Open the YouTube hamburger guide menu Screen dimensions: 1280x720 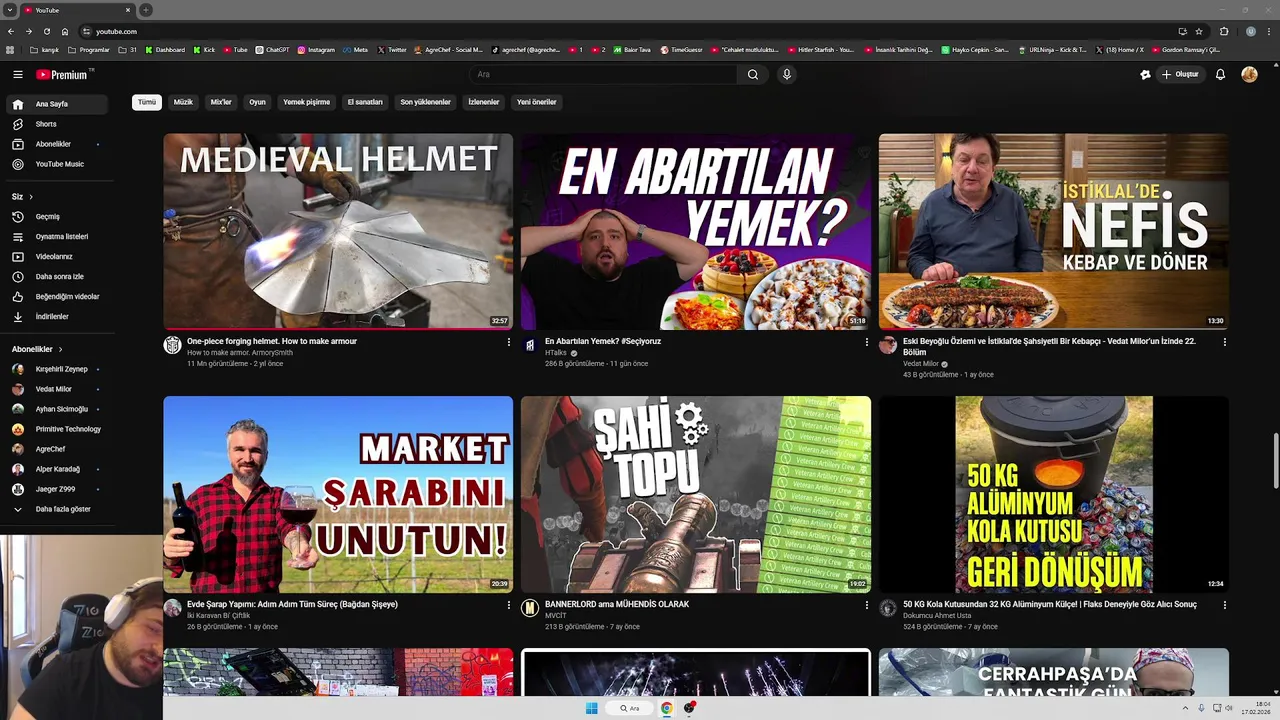17,74
